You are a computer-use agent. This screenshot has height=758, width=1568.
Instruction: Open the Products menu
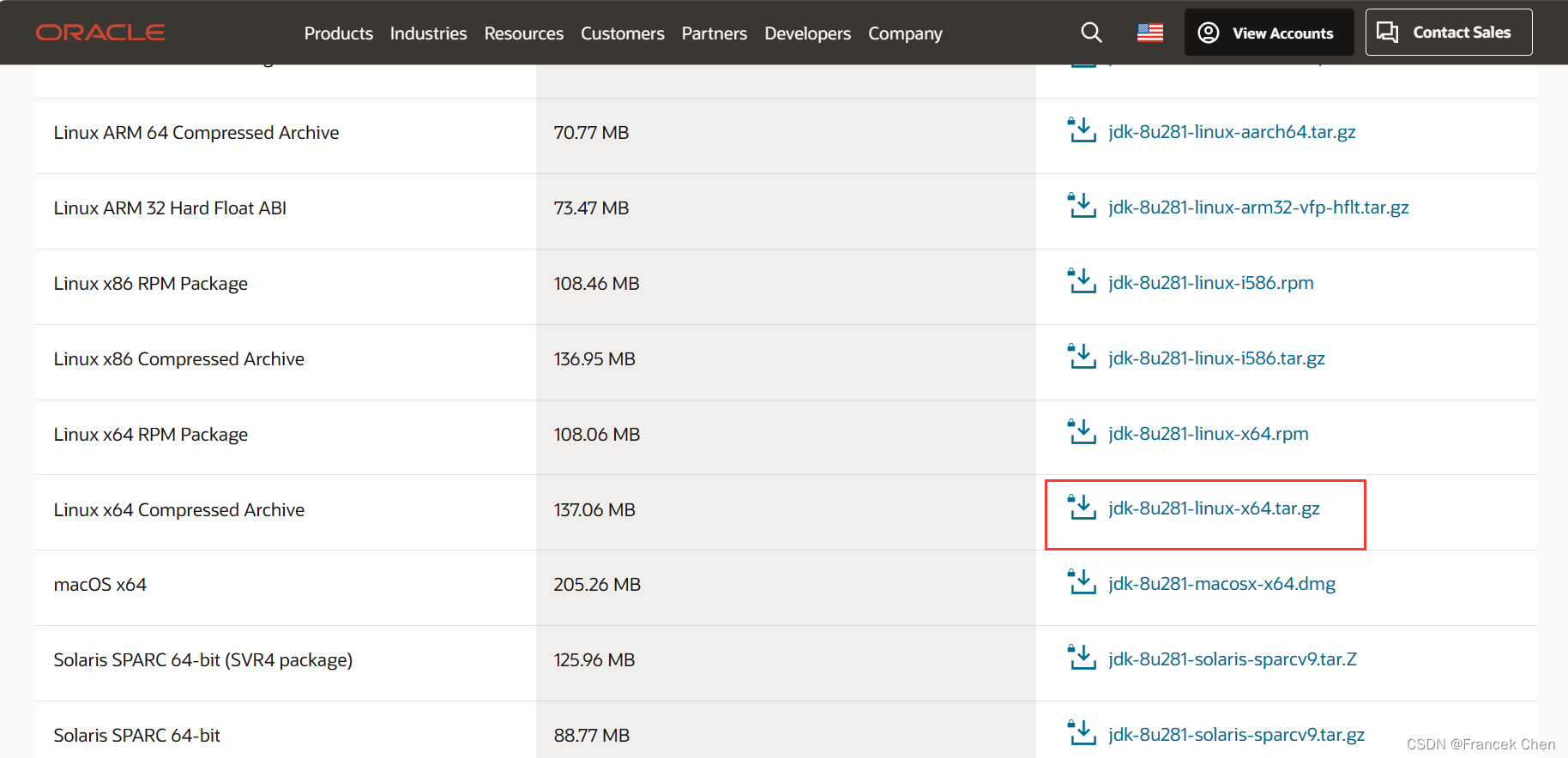pos(339,33)
